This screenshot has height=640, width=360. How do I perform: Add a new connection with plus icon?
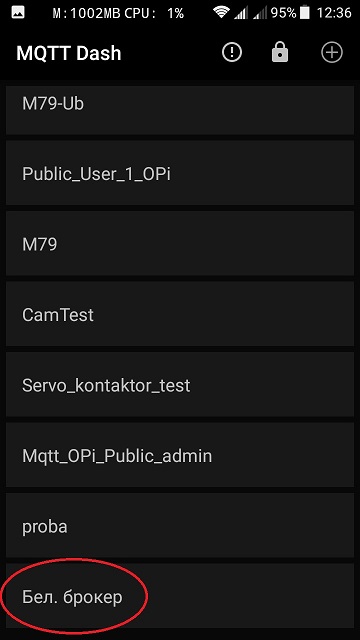pyautogui.click(x=332, y=53)
